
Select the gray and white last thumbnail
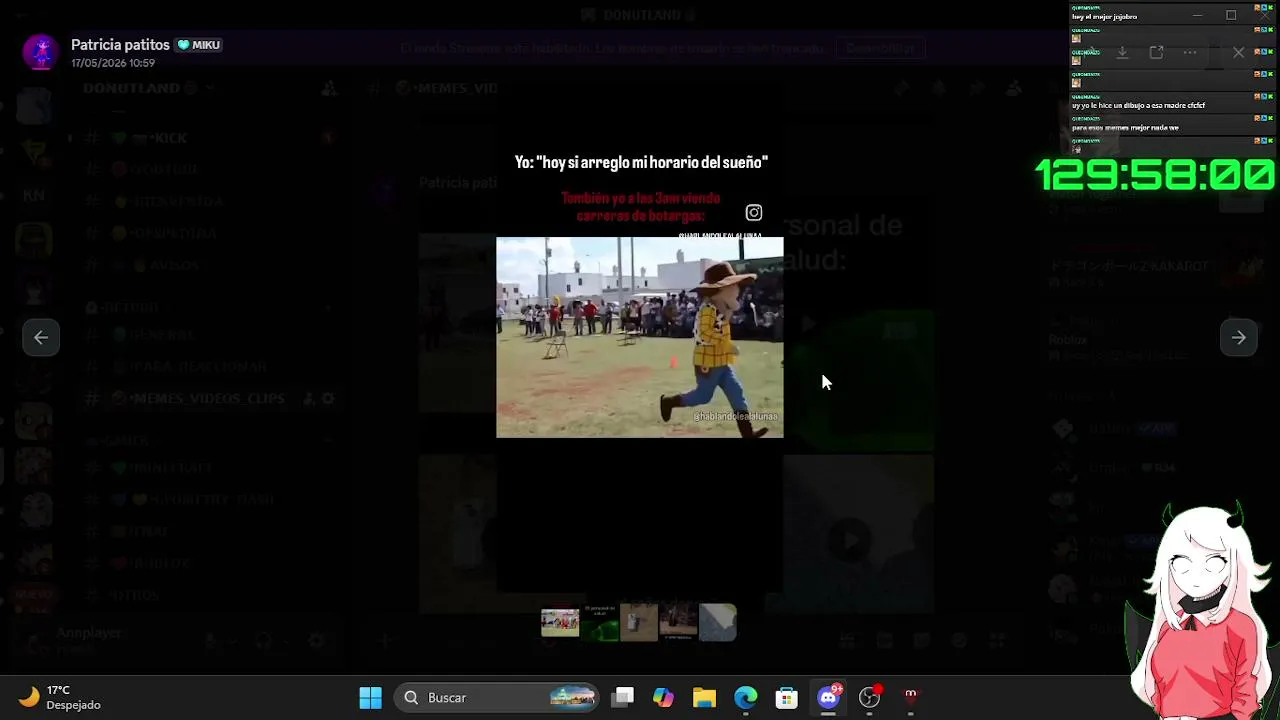[718, 622]
